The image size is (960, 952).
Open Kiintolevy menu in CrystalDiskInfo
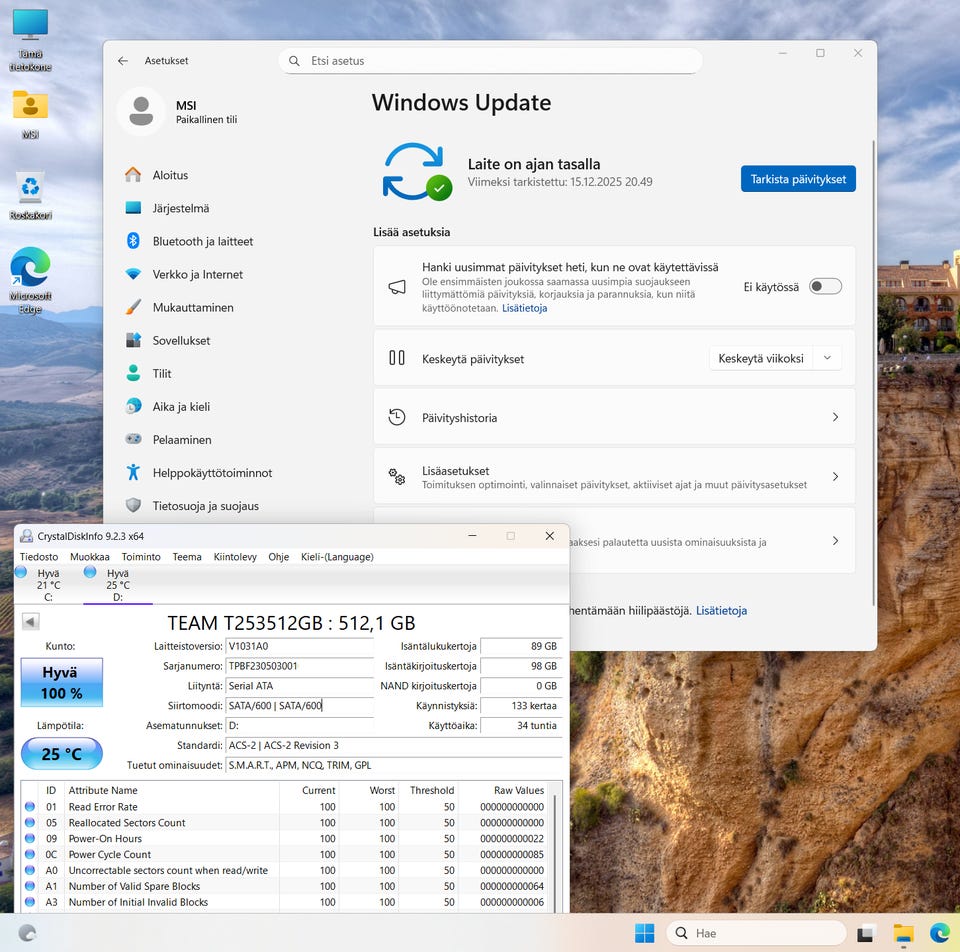(235, 557)
